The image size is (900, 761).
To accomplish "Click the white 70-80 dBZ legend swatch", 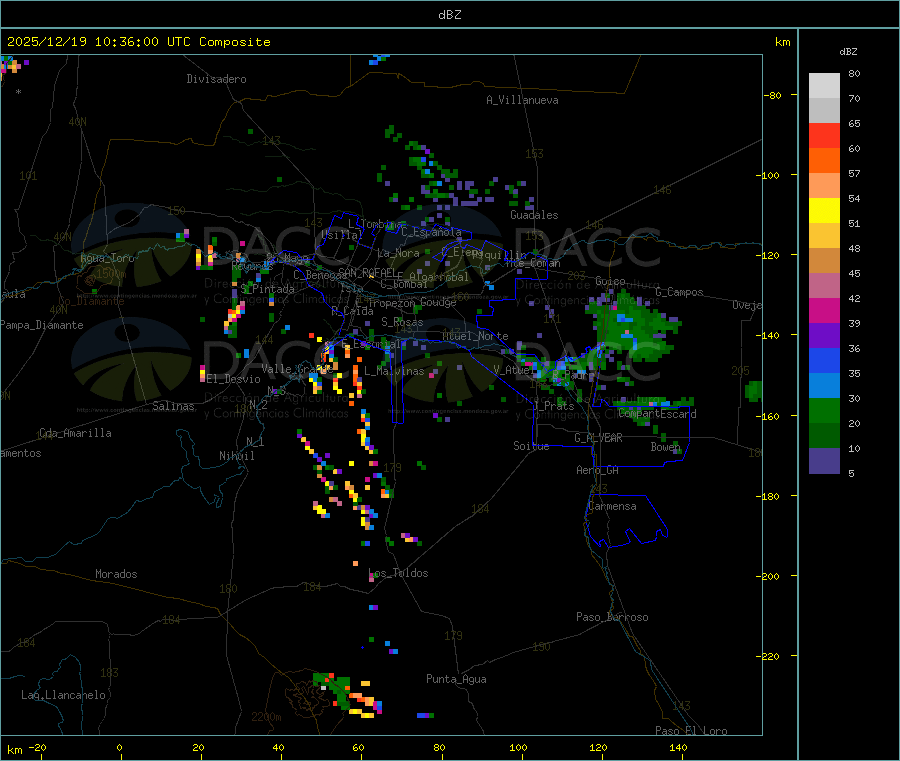I will tap(824, 86).
